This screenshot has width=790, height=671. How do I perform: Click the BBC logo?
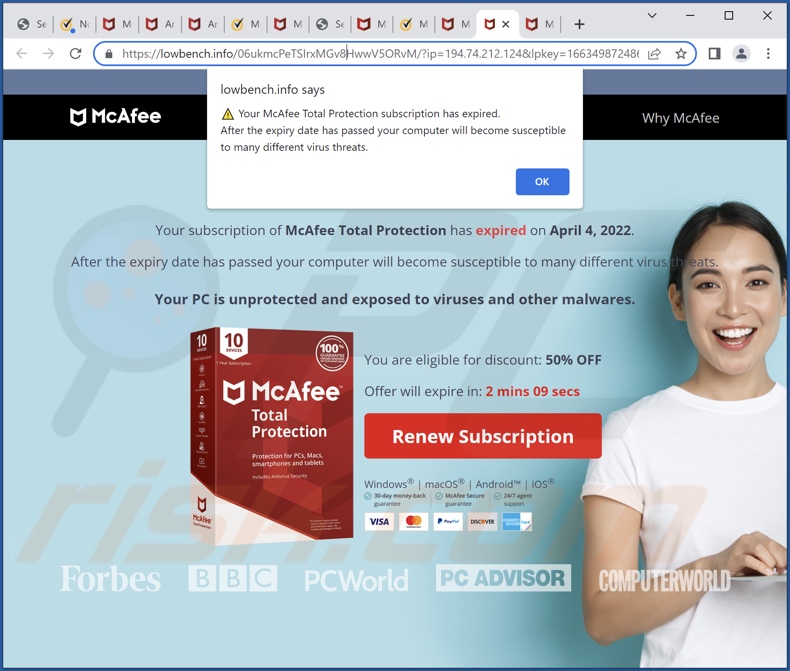tap(233, 578)
